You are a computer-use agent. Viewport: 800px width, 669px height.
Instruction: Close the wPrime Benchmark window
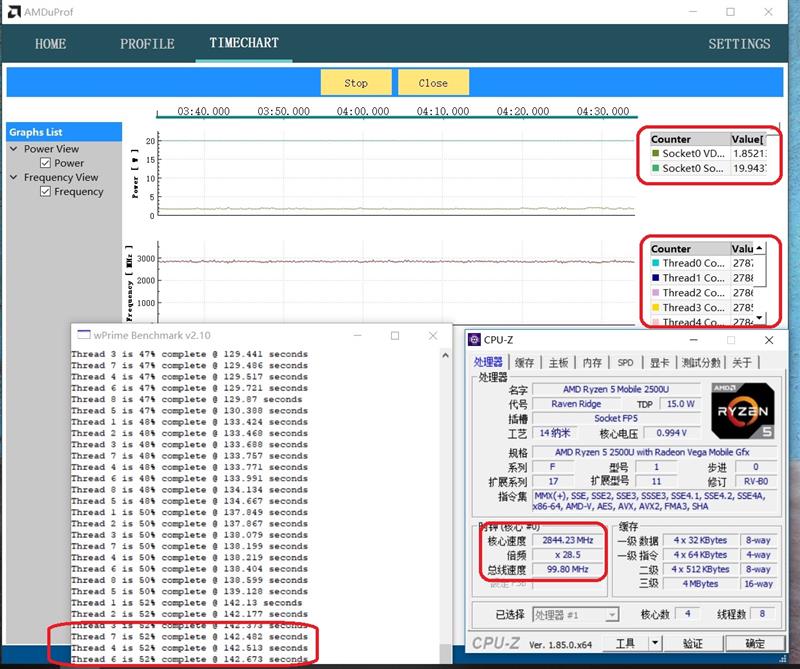click(433, 335)
